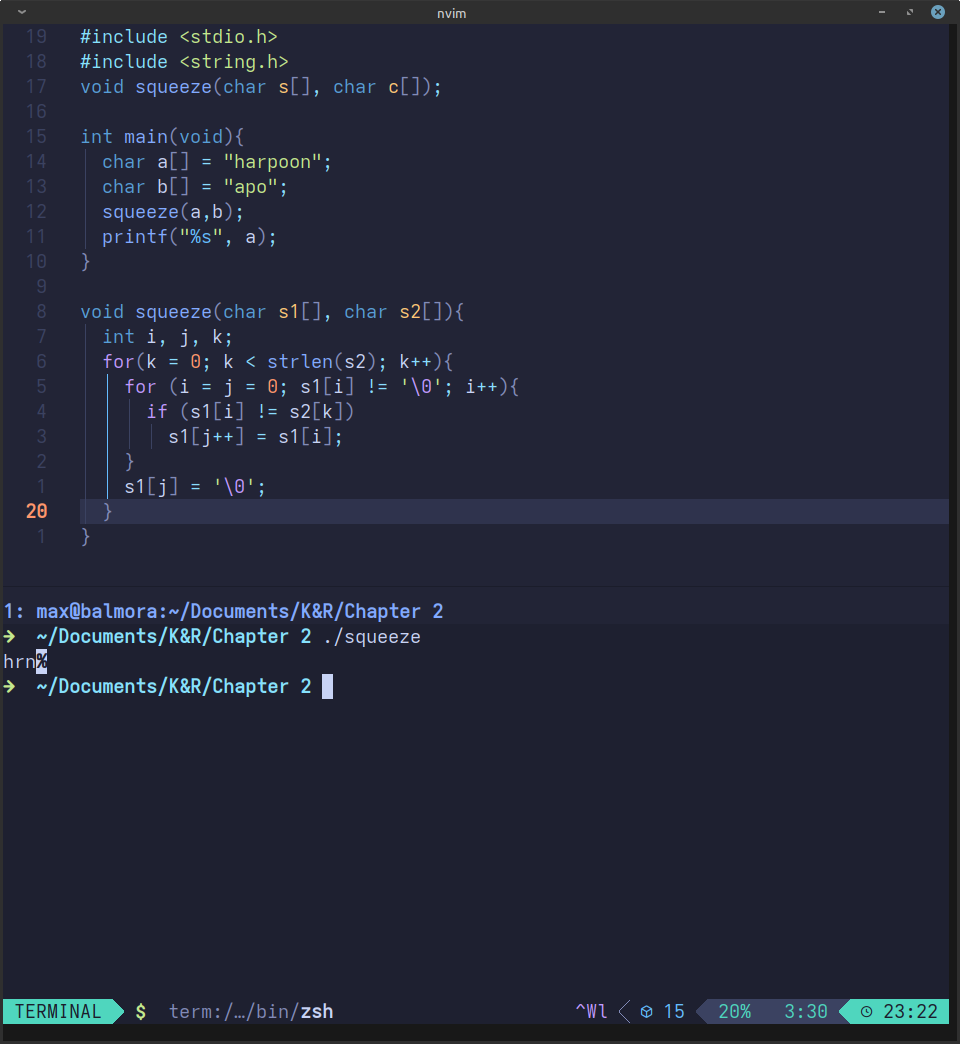Screen dimensions: 960x1044
Task: Click the hrn program output
Action: pyautogui.click(x=19, y=661)
